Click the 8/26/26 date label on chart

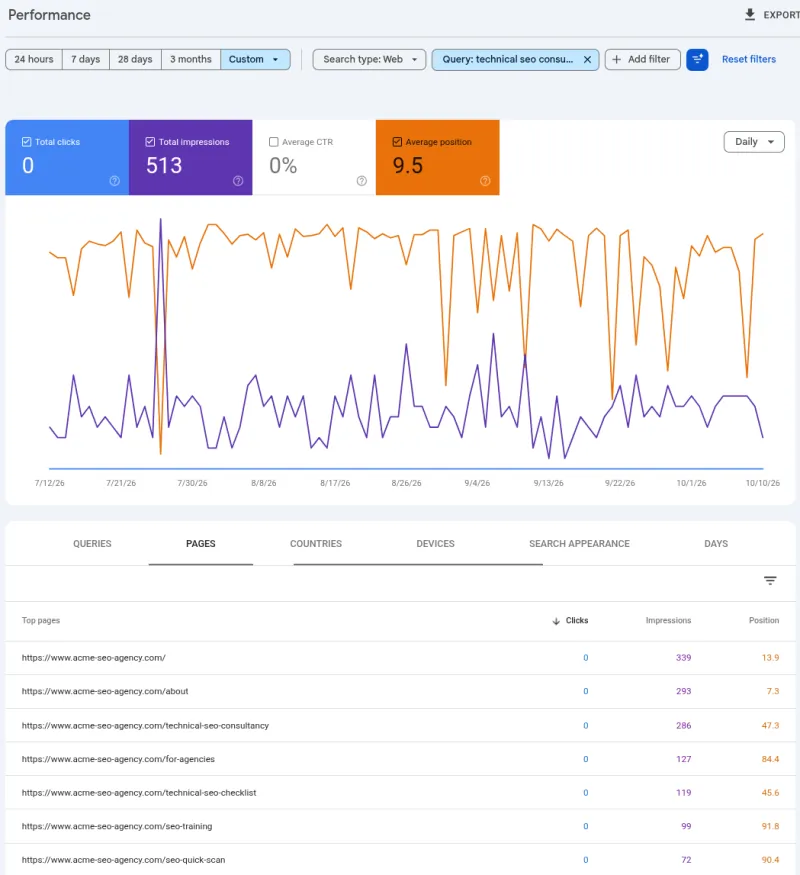pos(406,483)
